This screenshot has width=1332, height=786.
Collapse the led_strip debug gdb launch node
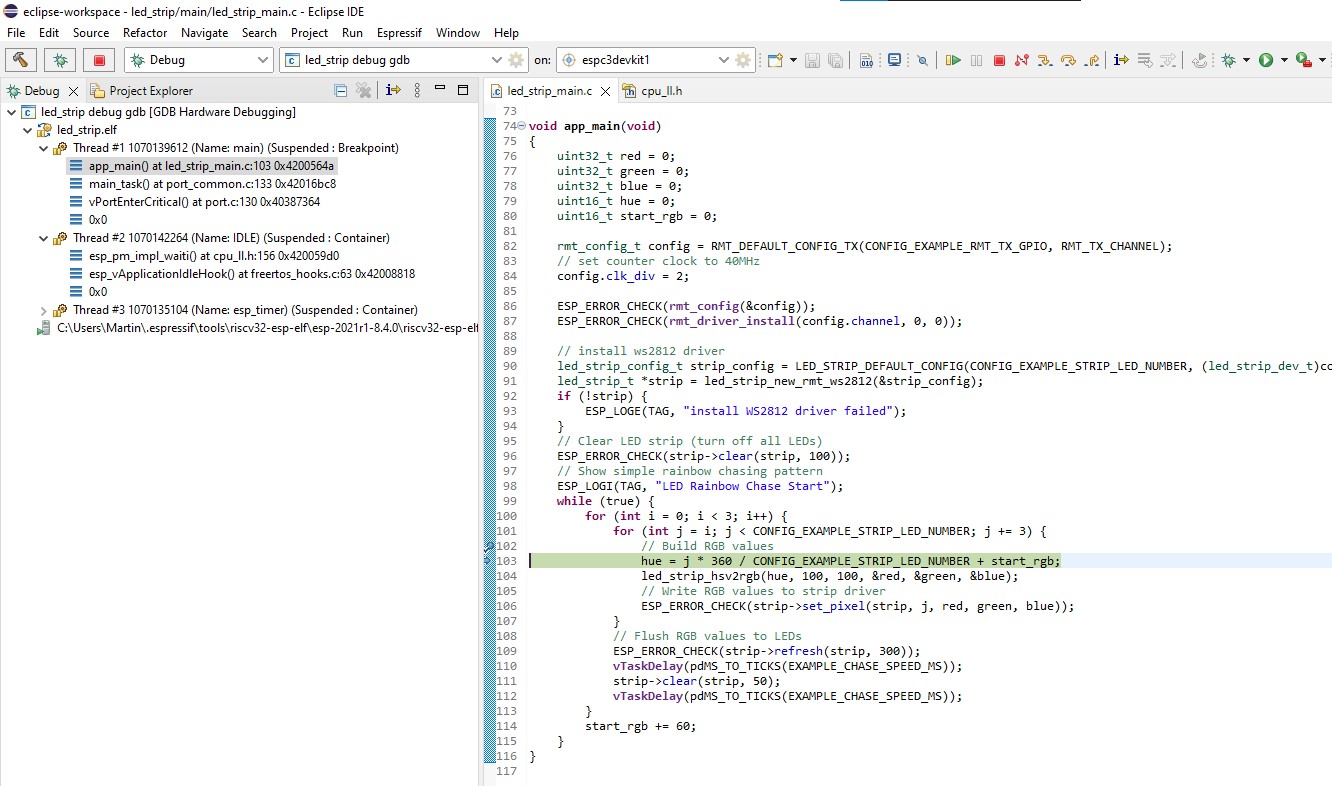point(11,112)
